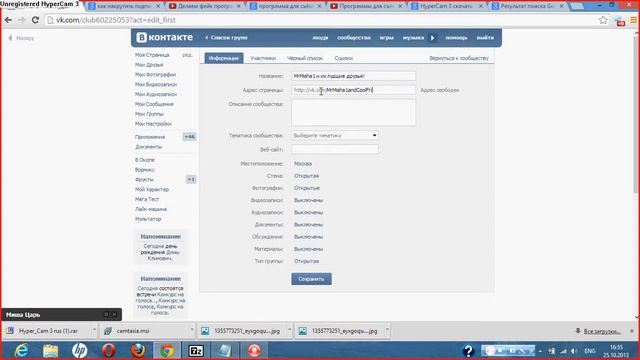Viewport: 640px width, 360px height.
Task: Open Firefox from the taskbar
Action: tap(138, 351)
